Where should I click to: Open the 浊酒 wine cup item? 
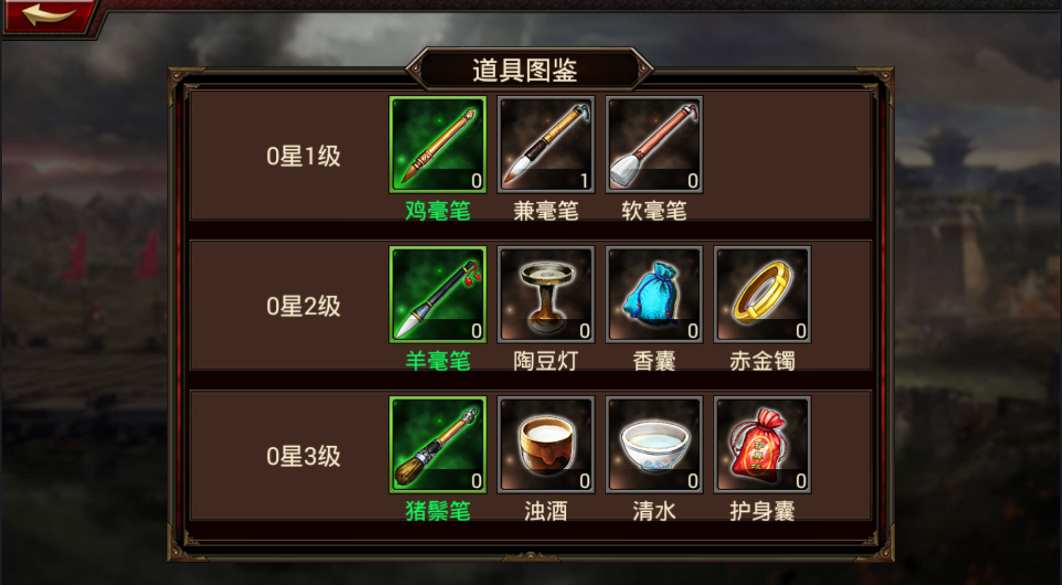(x=546, y=445)
